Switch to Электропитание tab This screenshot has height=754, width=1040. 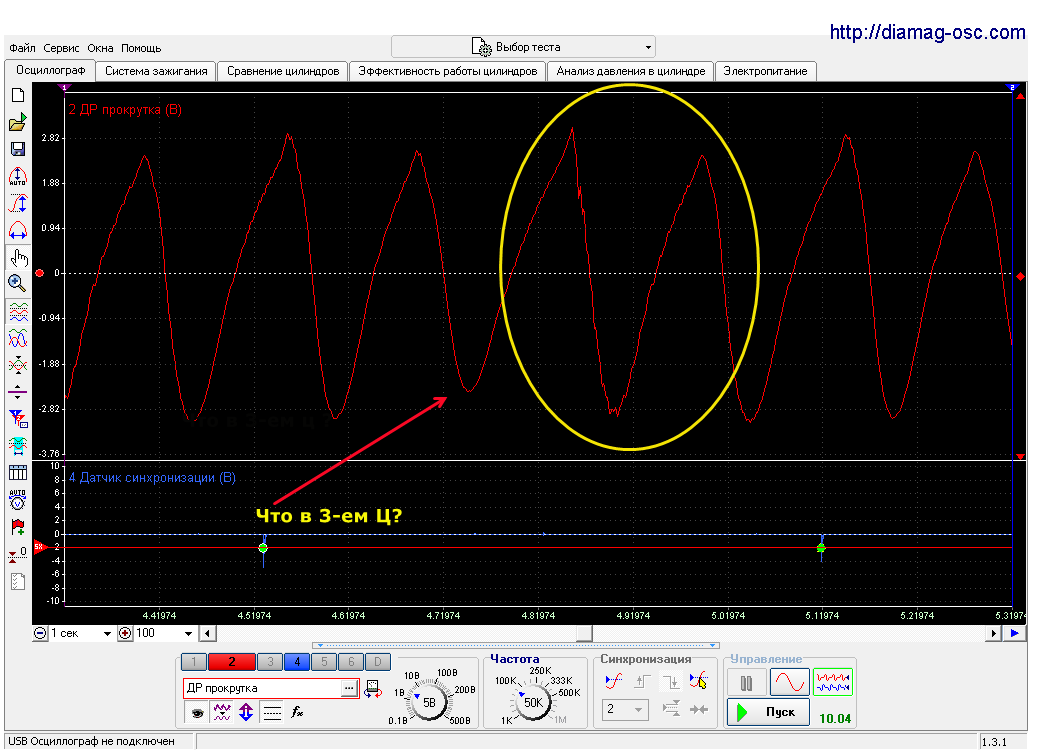tap(765, 71)
